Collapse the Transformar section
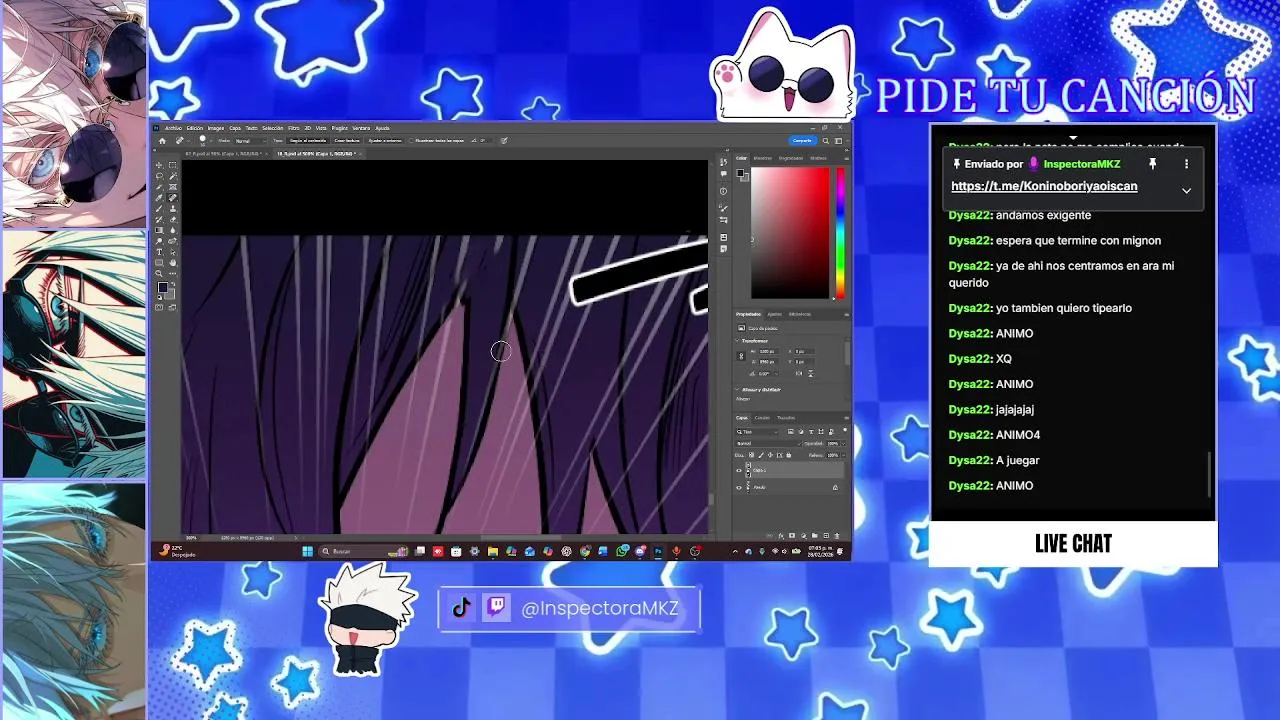The width and height of the screenshot is (1280, 720). point(737,341)
